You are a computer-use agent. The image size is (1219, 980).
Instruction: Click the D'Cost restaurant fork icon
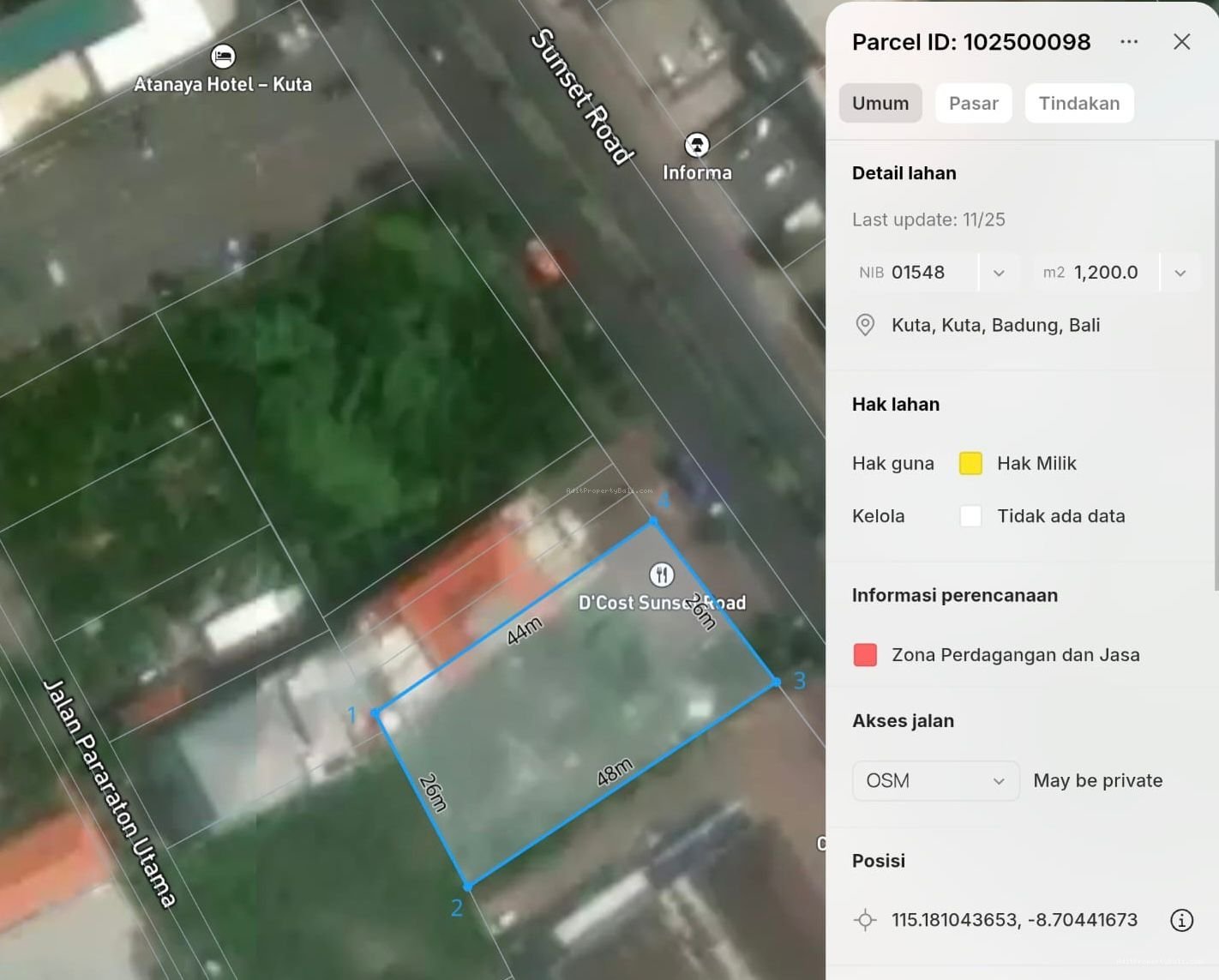pyautogui.click(x=661, y=574)
